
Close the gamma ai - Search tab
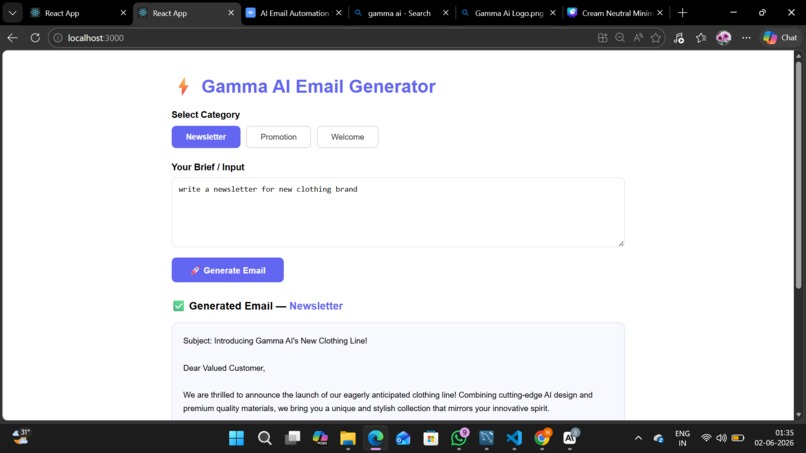[446, 13]
